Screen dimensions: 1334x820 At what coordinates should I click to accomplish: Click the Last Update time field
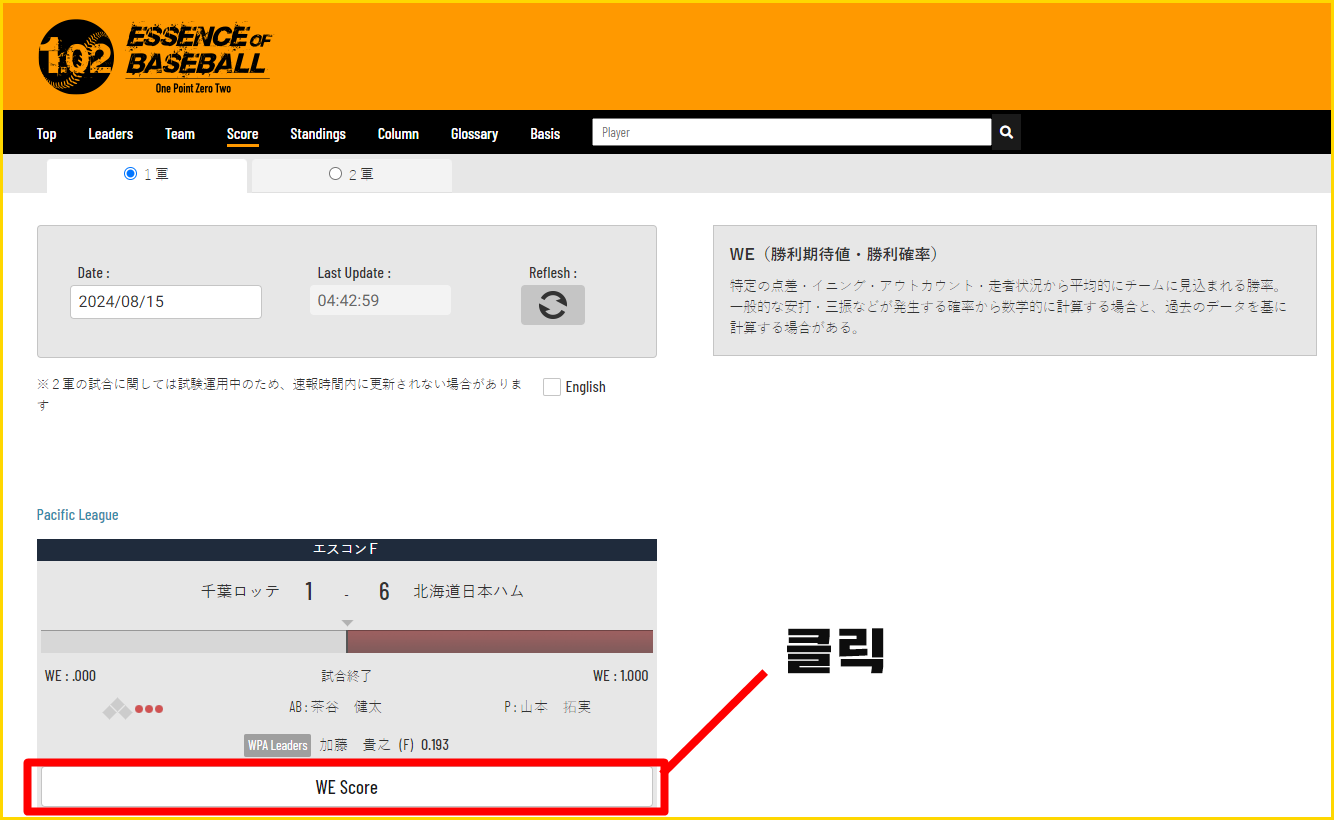tap(380, 300)
